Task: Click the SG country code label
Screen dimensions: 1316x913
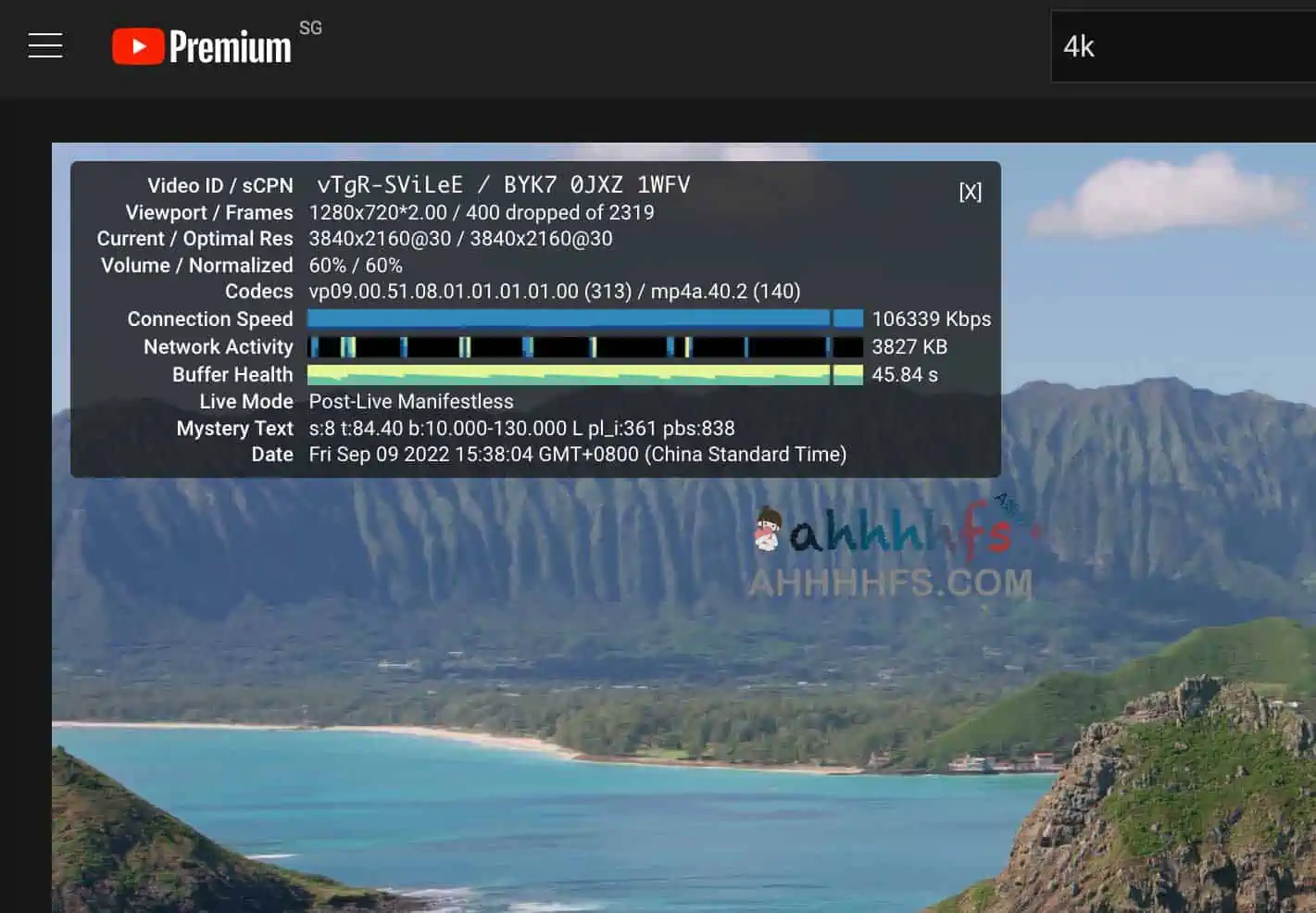Action: click(310, 28)
